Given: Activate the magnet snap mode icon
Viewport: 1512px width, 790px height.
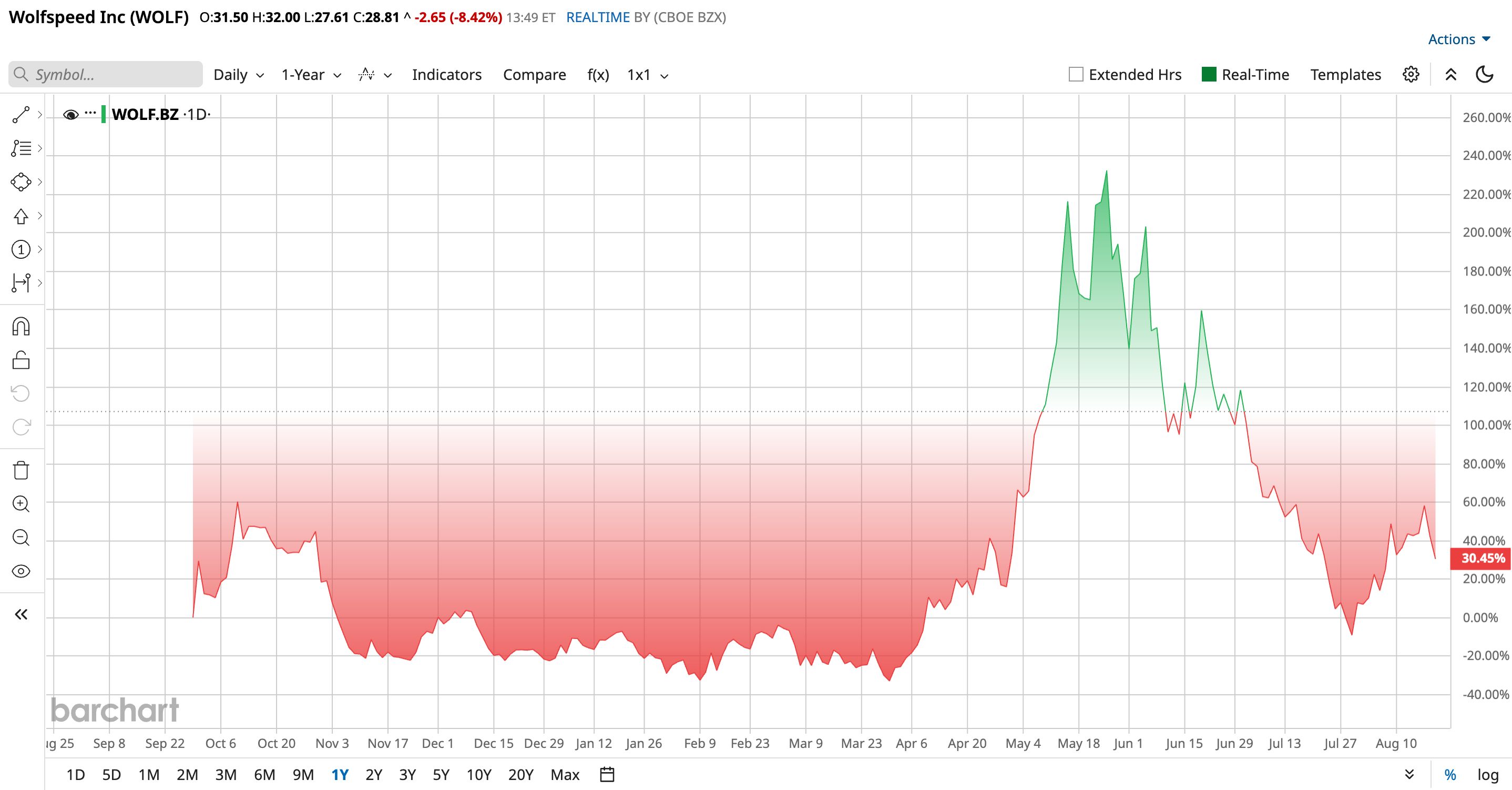Looking at the screenshot, I should [21, 327].
